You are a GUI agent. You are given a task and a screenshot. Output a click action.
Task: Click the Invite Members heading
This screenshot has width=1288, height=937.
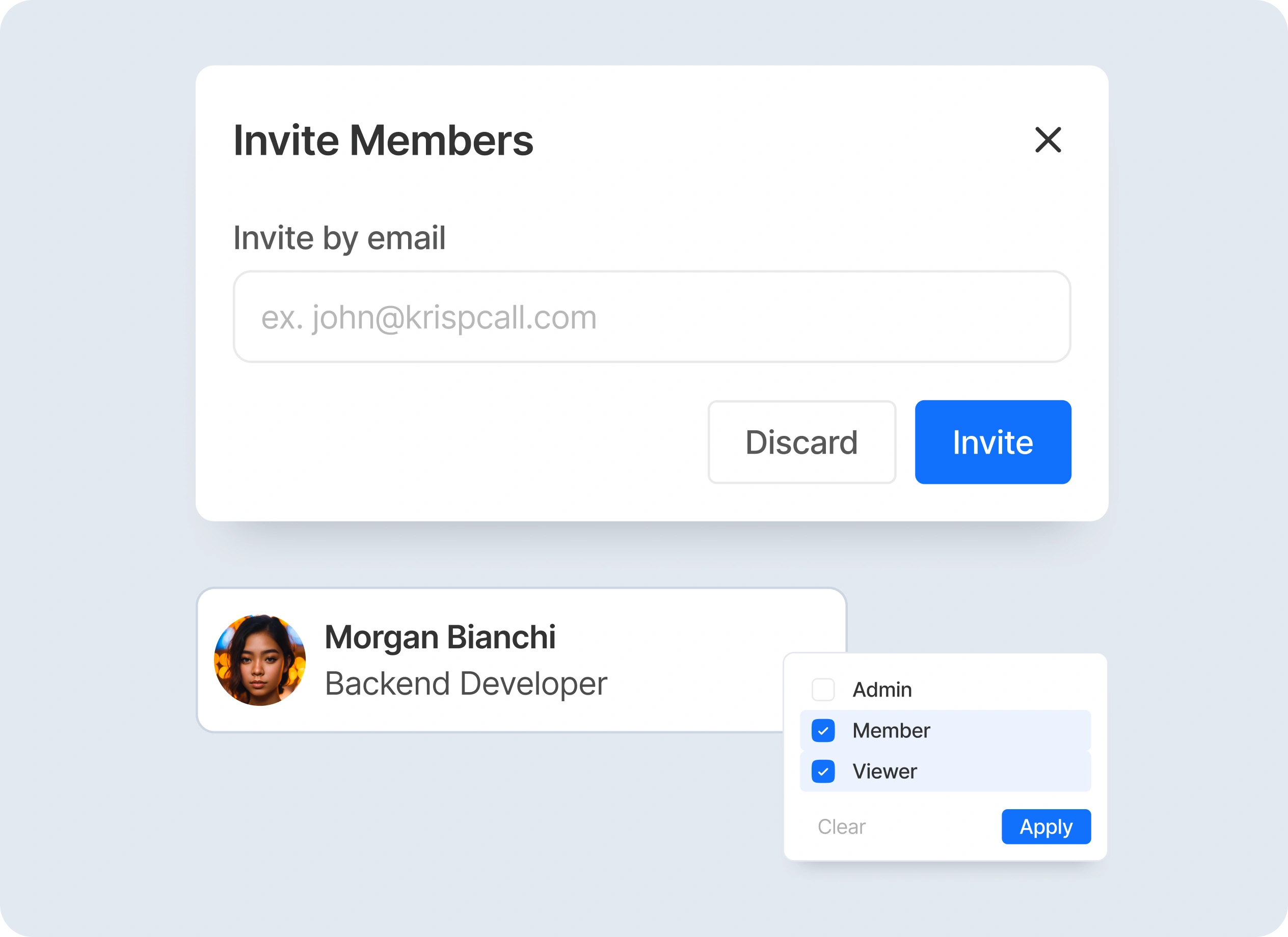pos(383,140)
